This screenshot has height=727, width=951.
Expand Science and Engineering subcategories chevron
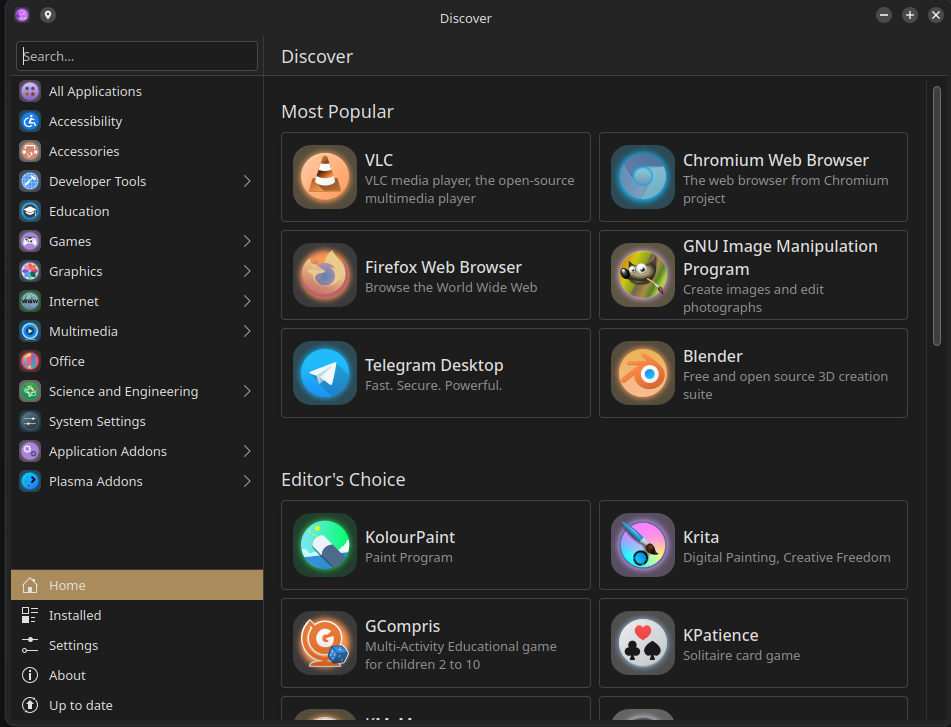[247, 392]
